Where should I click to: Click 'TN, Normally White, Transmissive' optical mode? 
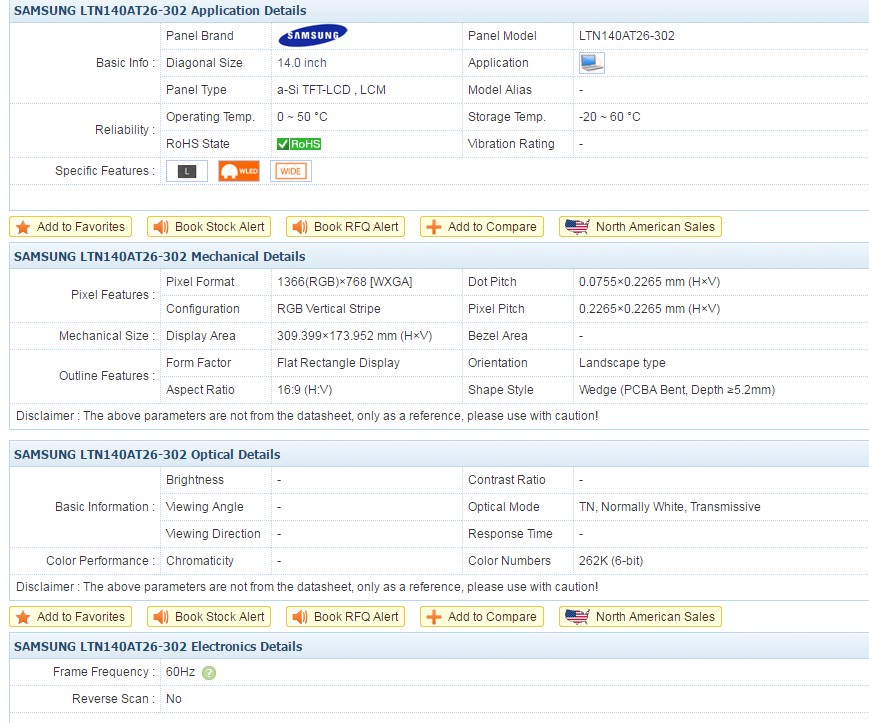click(669, 507)
